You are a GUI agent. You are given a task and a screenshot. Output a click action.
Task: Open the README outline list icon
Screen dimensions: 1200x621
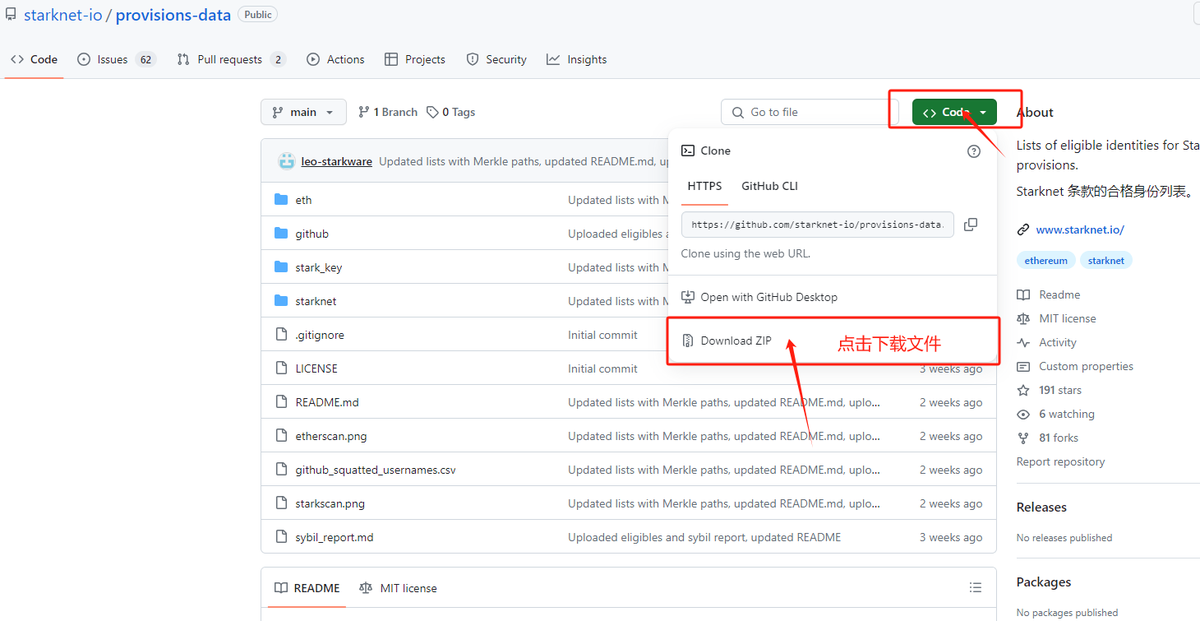[x=975, y=588]
